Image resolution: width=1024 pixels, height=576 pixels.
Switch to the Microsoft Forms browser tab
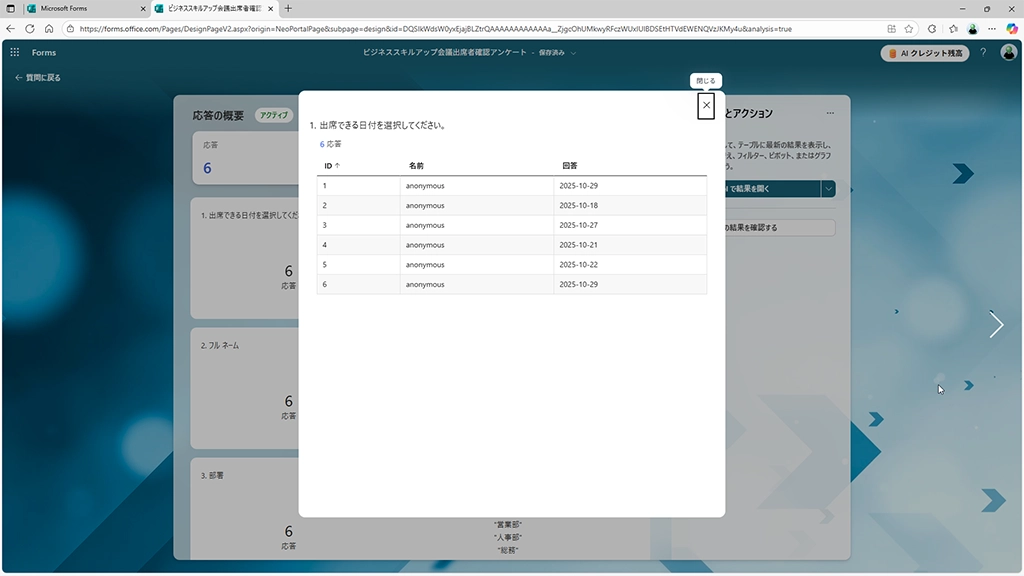point(78,8)
